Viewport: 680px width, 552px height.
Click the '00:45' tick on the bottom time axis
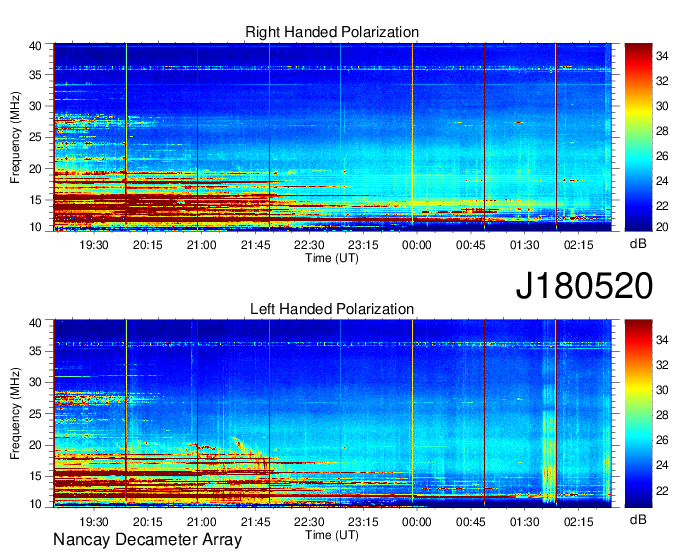[x=471, y=522]
